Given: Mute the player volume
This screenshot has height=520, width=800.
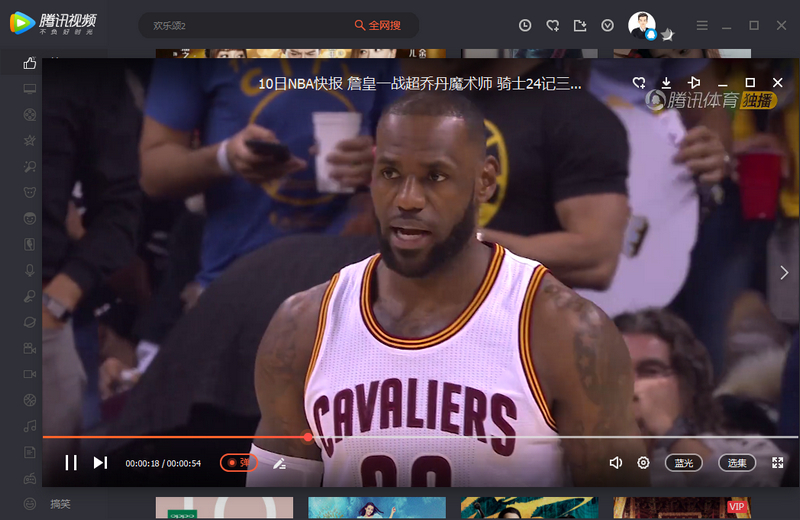Looking at the screenshot, I should click(616, 463).
